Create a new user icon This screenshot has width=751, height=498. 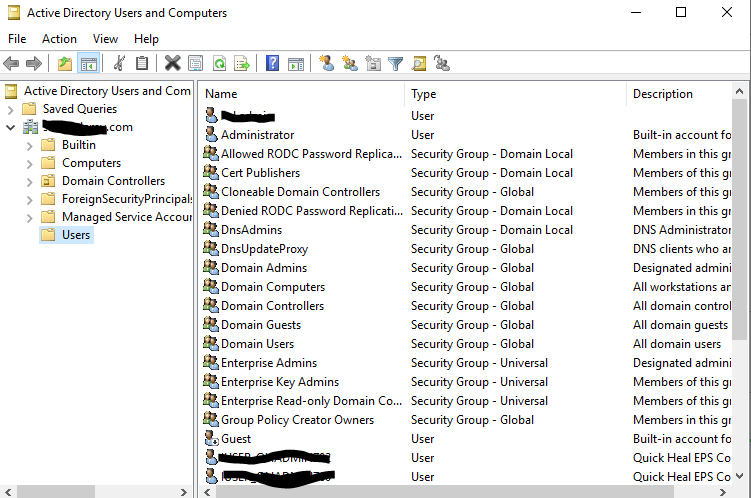point(327,63)
